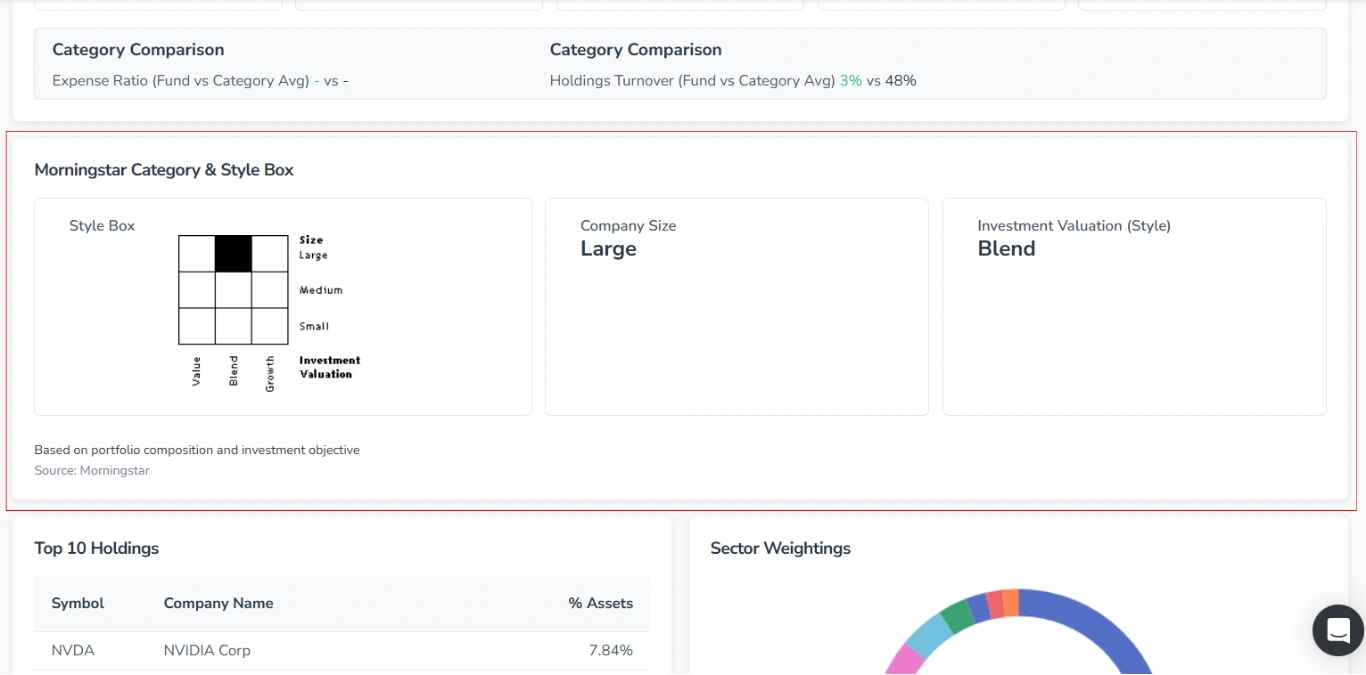The height and width of the screenshot is (675, 1366).
Task: Select the Large Growth style box cell
Action: click(270, 254)
